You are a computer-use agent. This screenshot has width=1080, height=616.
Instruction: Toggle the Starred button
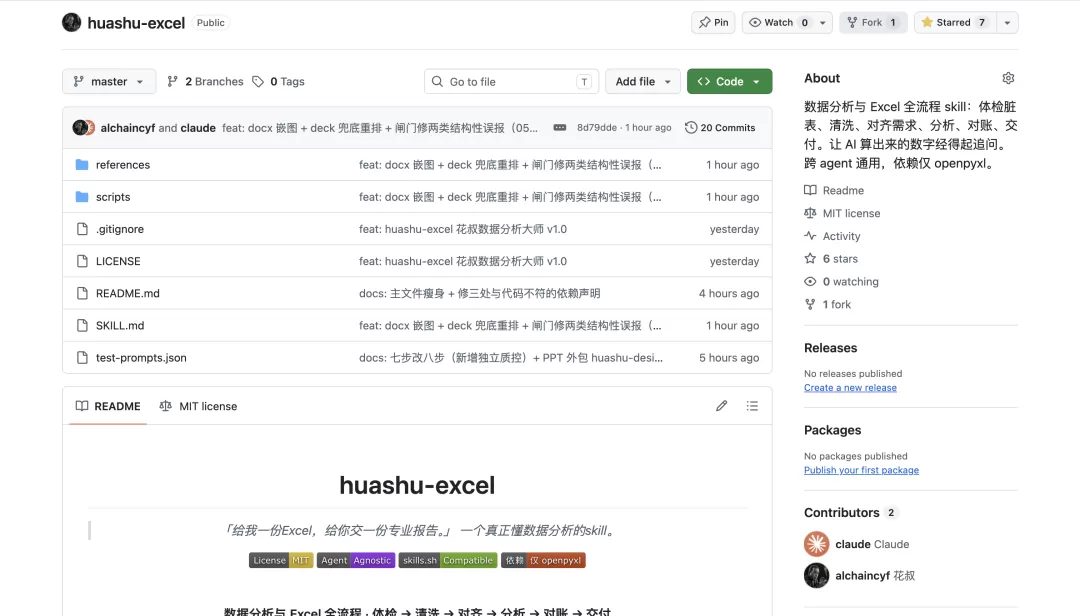[x=955, y=22]
